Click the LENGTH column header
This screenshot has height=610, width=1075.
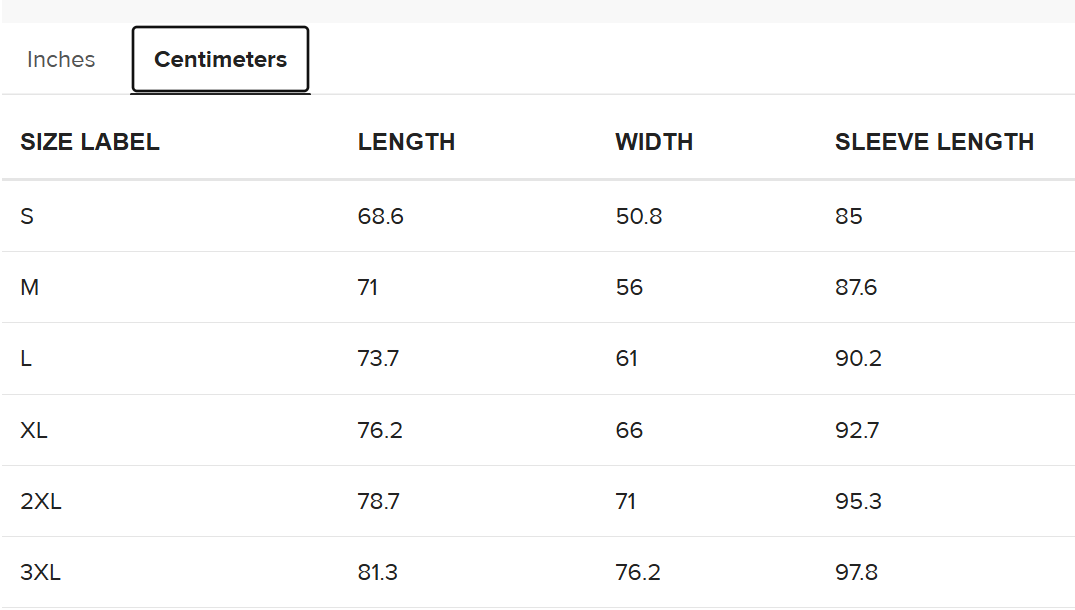coord(407,142)
